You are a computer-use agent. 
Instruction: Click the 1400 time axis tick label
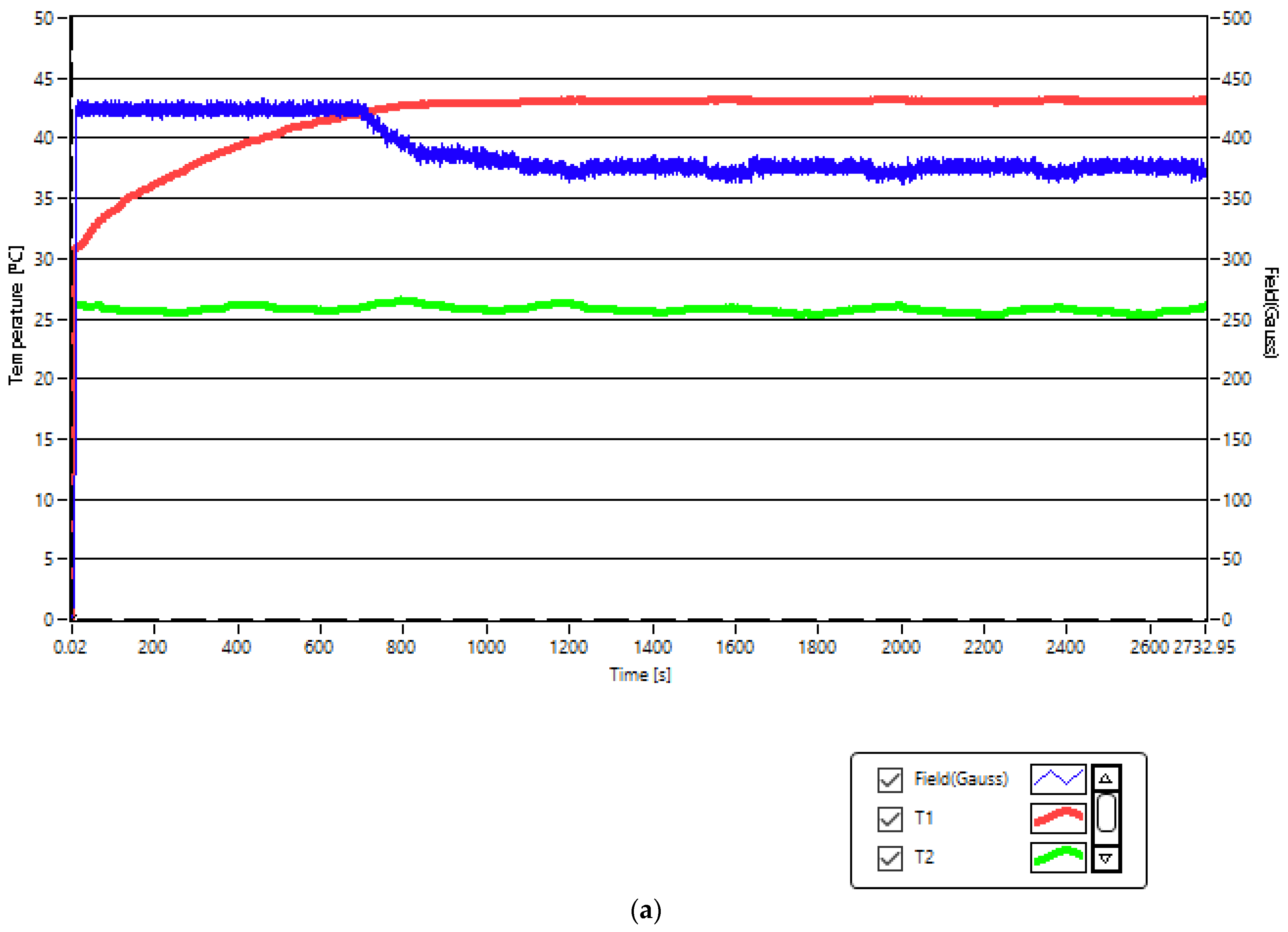(653, 648)
